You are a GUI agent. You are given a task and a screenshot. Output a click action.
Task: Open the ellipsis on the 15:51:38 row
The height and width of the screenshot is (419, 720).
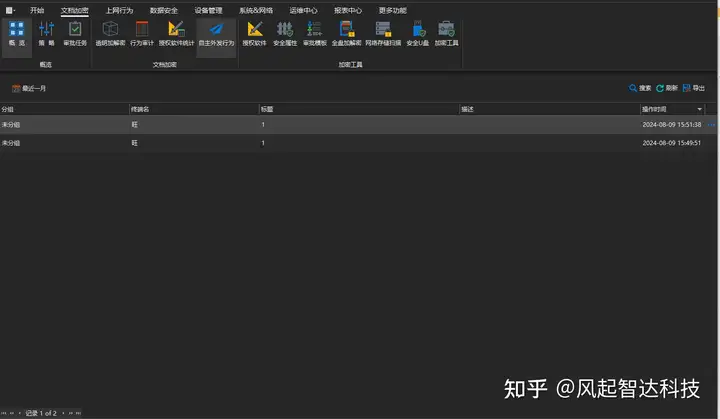(711, 125)
